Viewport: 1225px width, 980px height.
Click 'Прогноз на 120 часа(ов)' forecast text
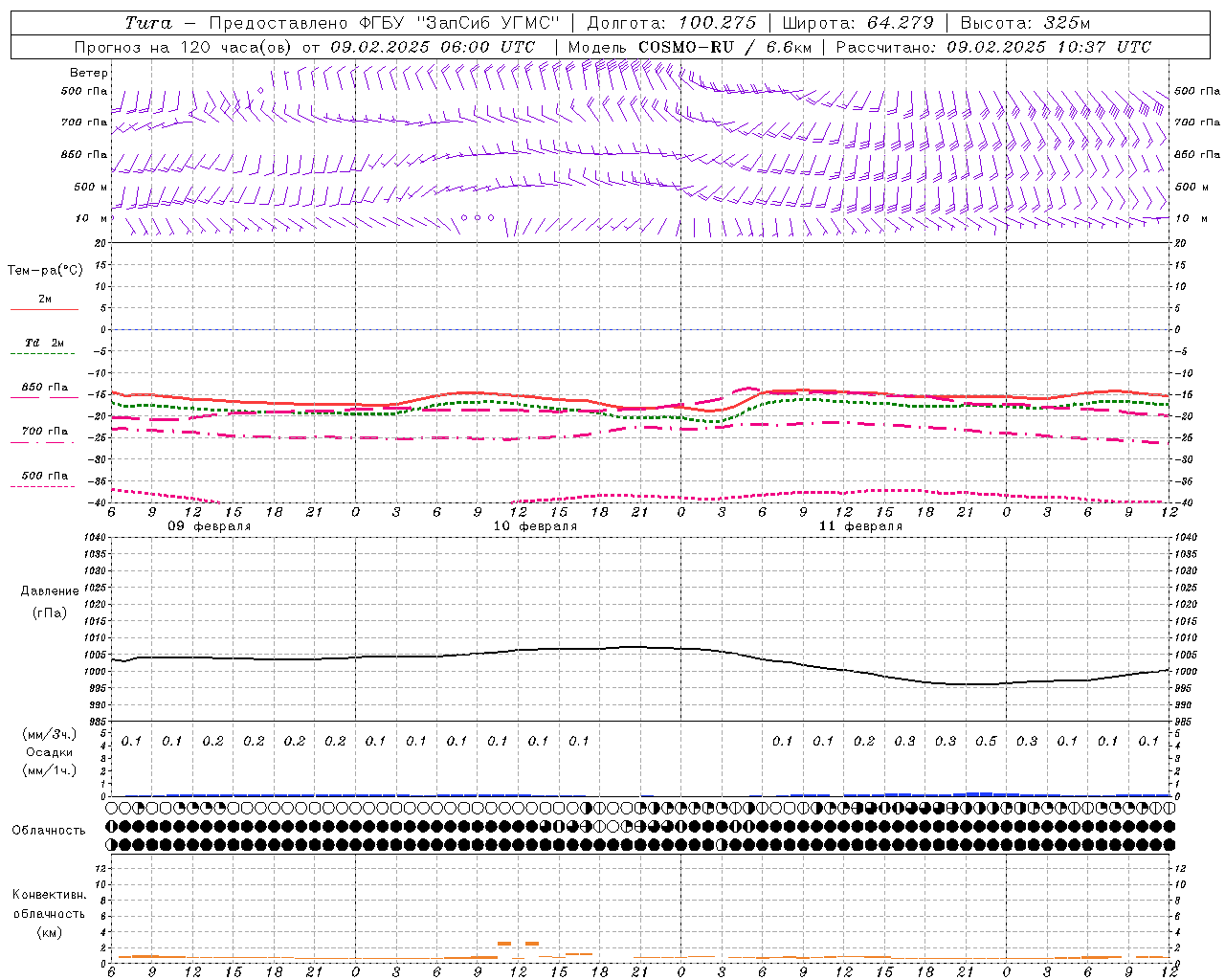[x=183, y=47]
